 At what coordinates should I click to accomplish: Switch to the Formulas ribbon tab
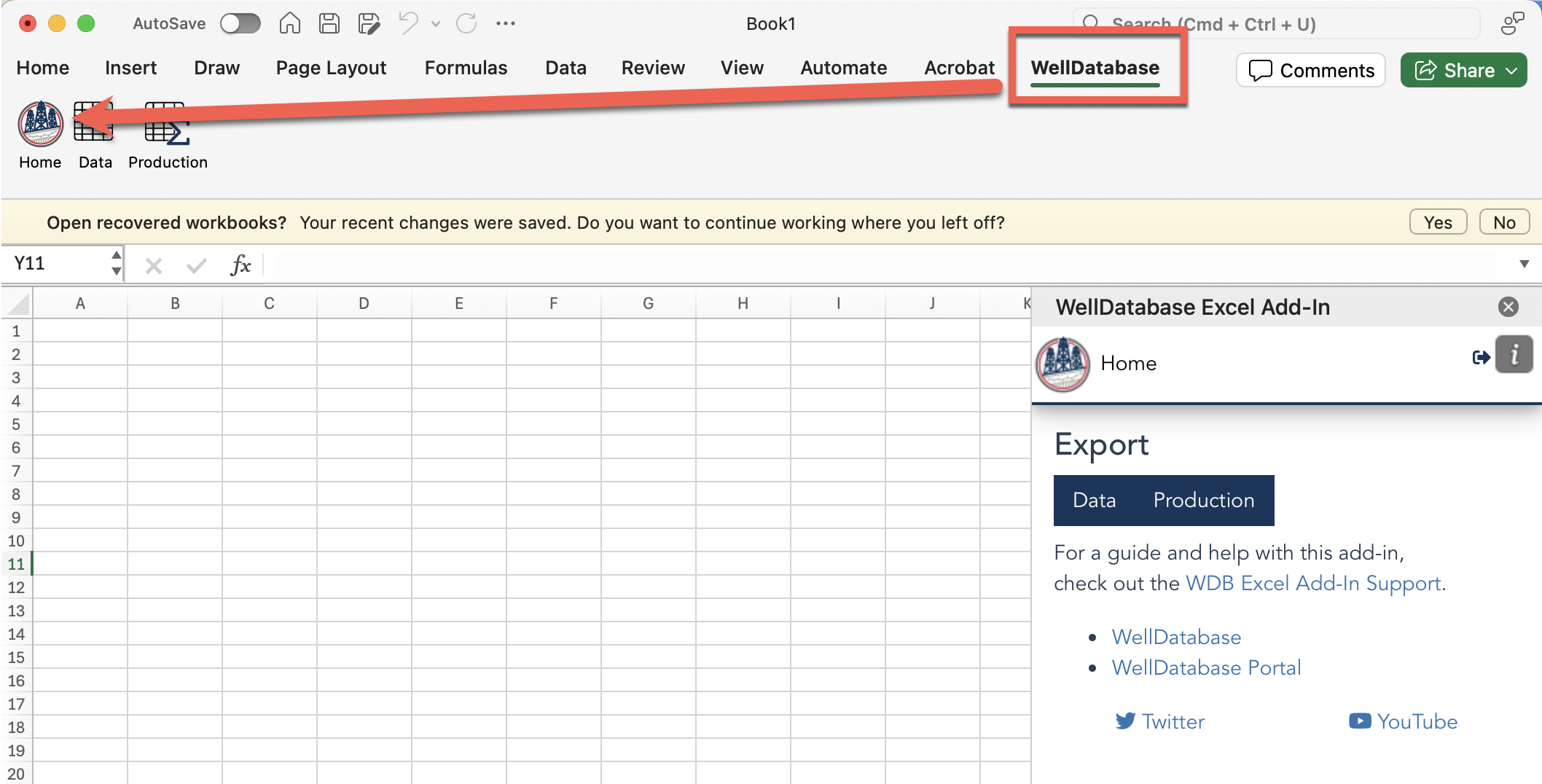(x=466, y=68)
